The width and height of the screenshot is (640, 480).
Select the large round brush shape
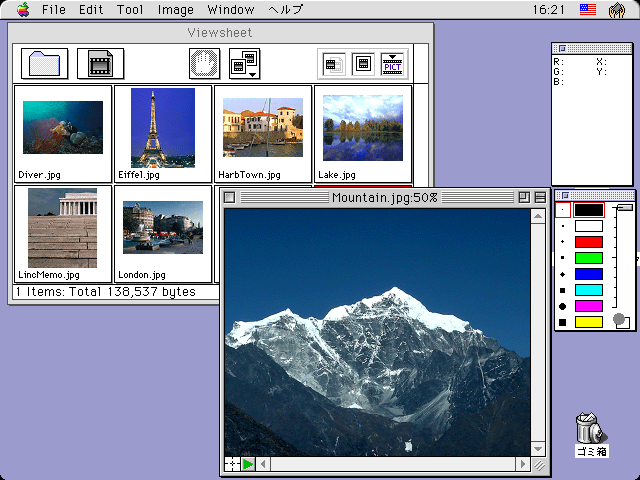[x=563, y=306]
